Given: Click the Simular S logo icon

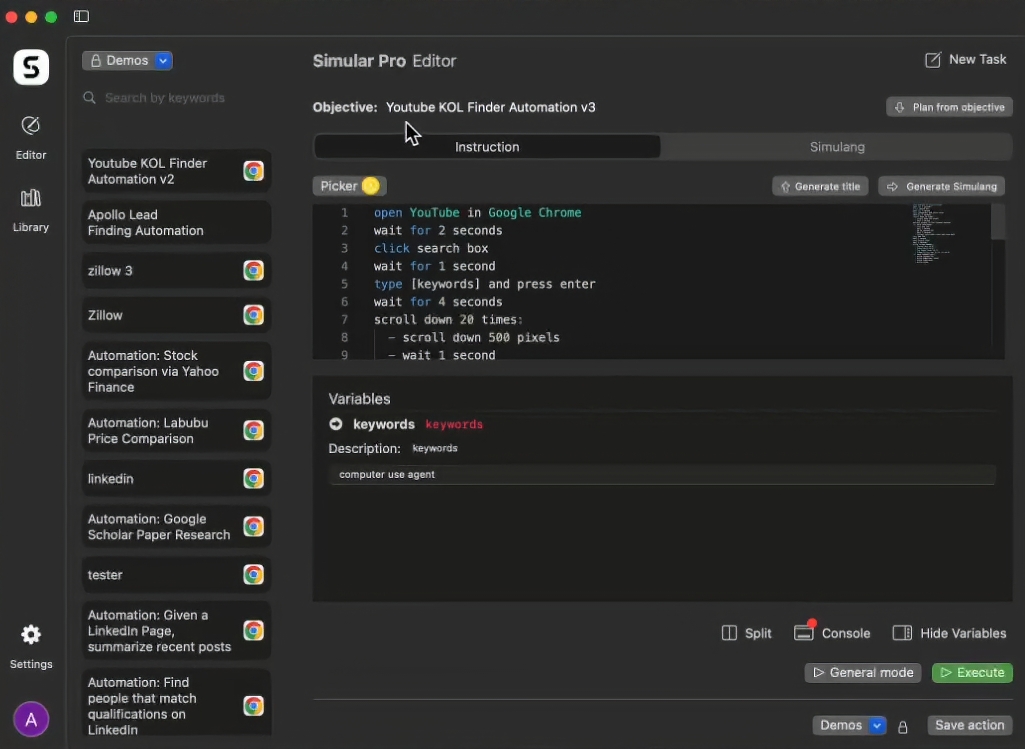Looking at the screenshot, I should click(x=31, y=67).
